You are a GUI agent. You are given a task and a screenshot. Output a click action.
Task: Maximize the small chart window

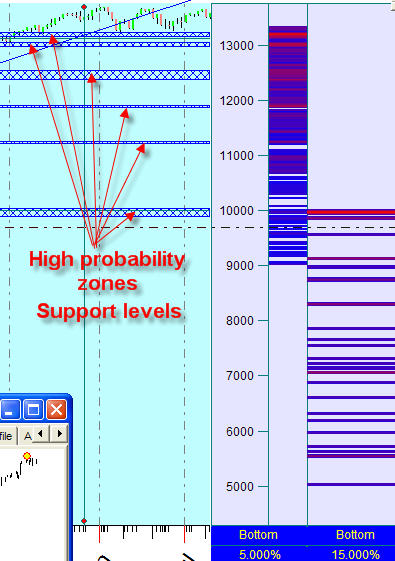tap(33, 409)
